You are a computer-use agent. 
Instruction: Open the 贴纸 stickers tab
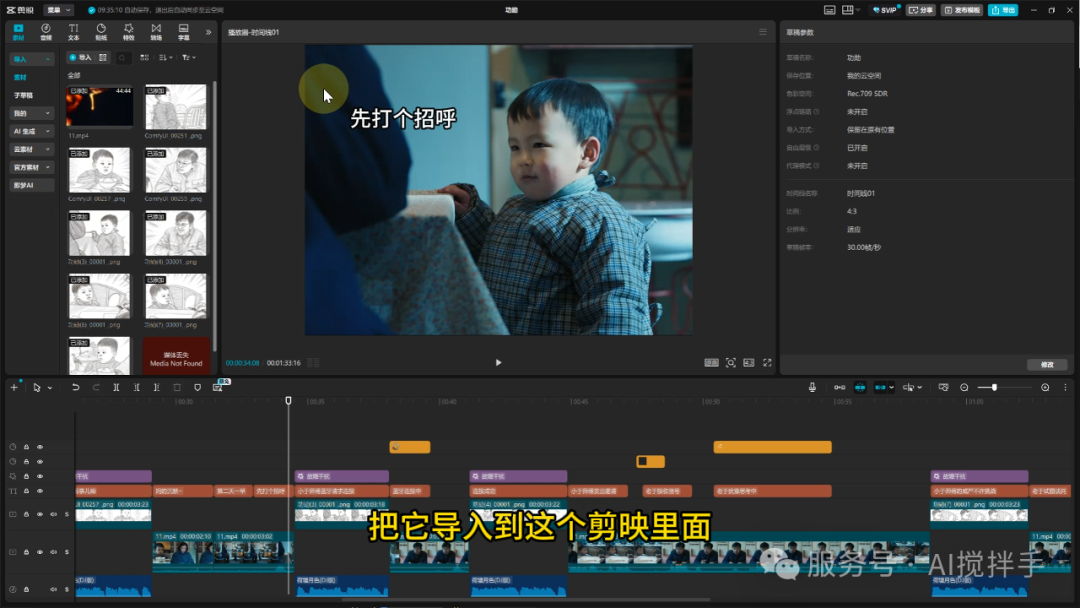[x=101, y=32]
